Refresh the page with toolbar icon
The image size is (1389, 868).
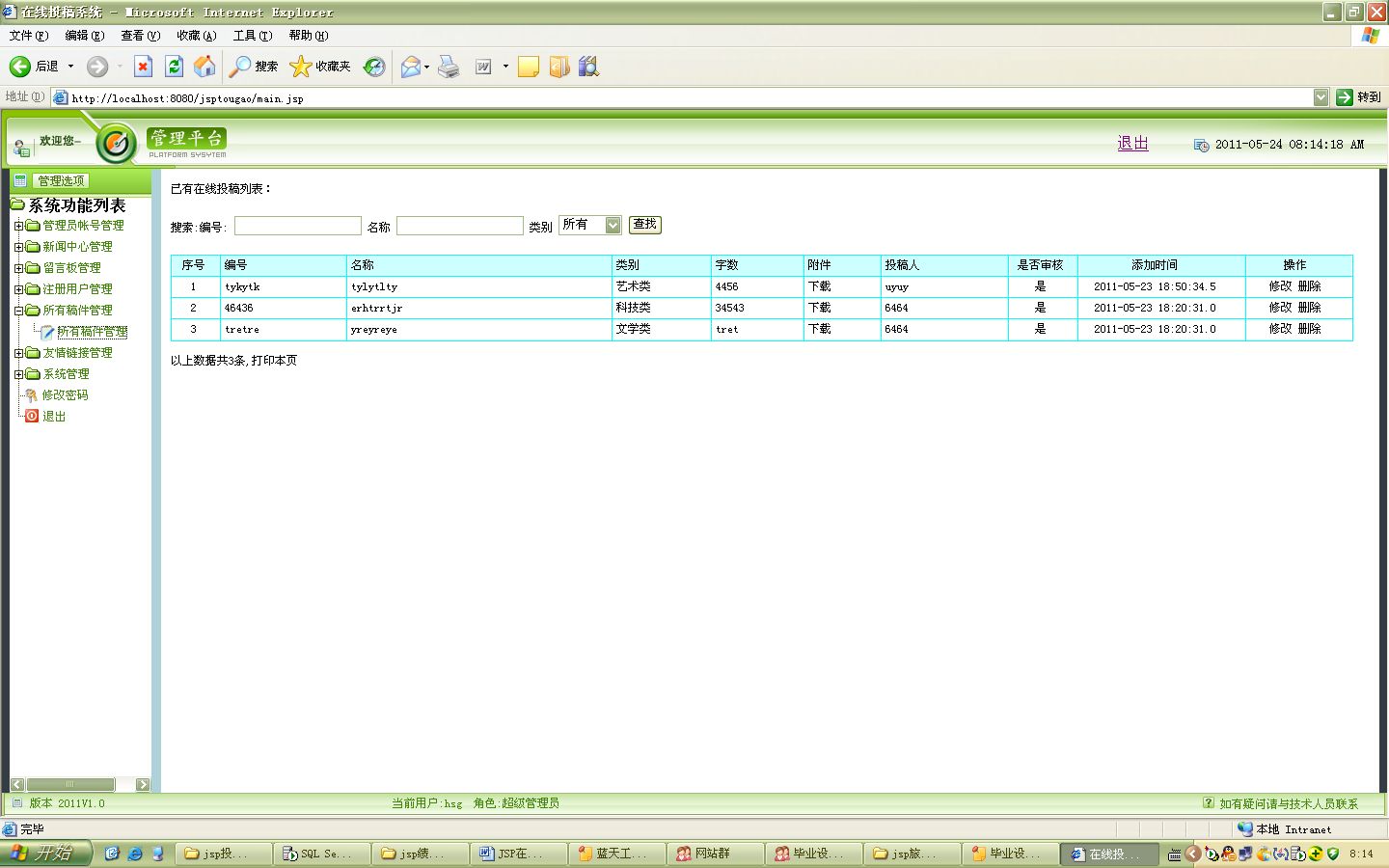point(174,67)
